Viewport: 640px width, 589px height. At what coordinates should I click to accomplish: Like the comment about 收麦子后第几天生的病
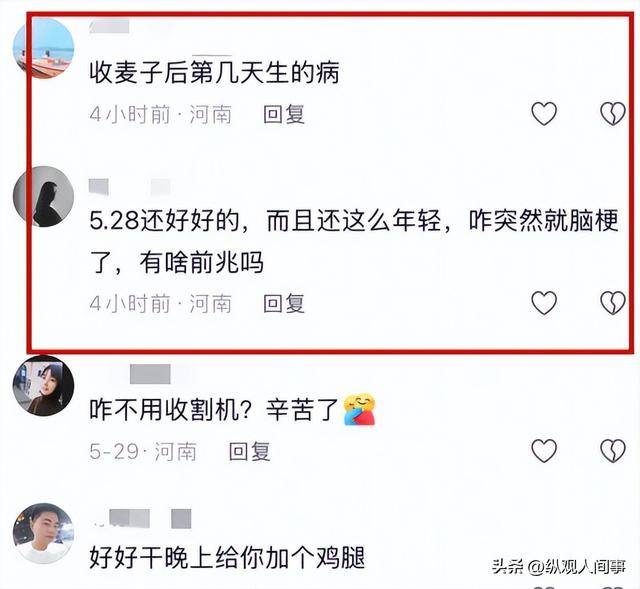pos(544,113)
